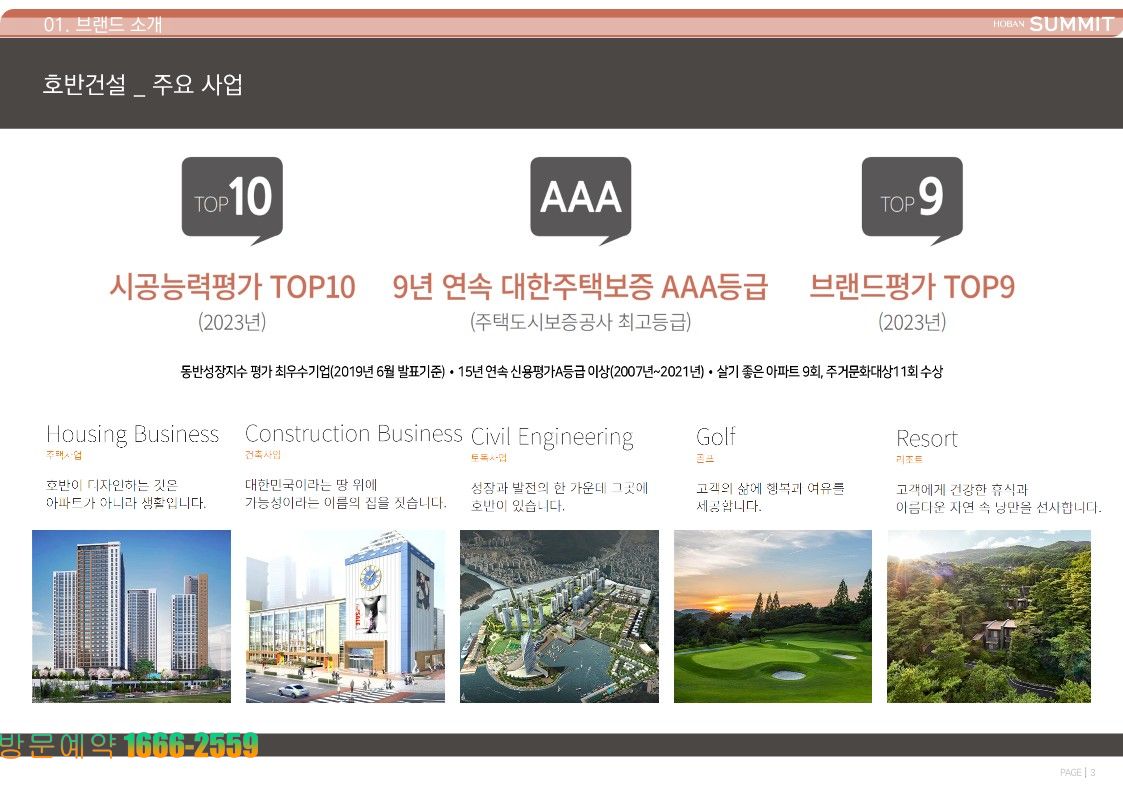Viewport: 1123px width, 794px height.
Task: Select the '골프' orange subtitle
Action: [x=705, y=458]
